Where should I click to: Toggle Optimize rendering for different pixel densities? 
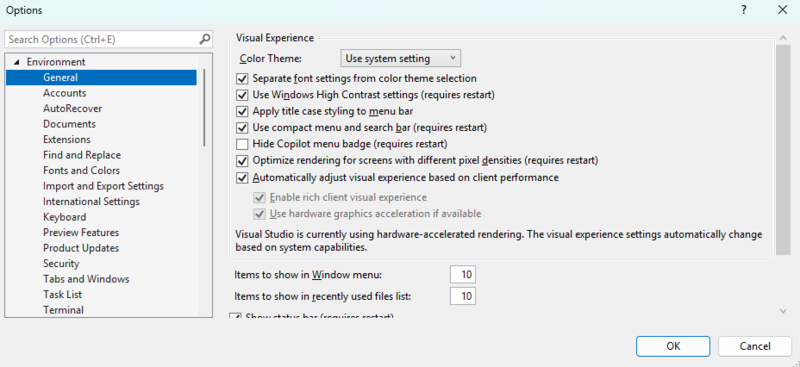pos(242,161)
